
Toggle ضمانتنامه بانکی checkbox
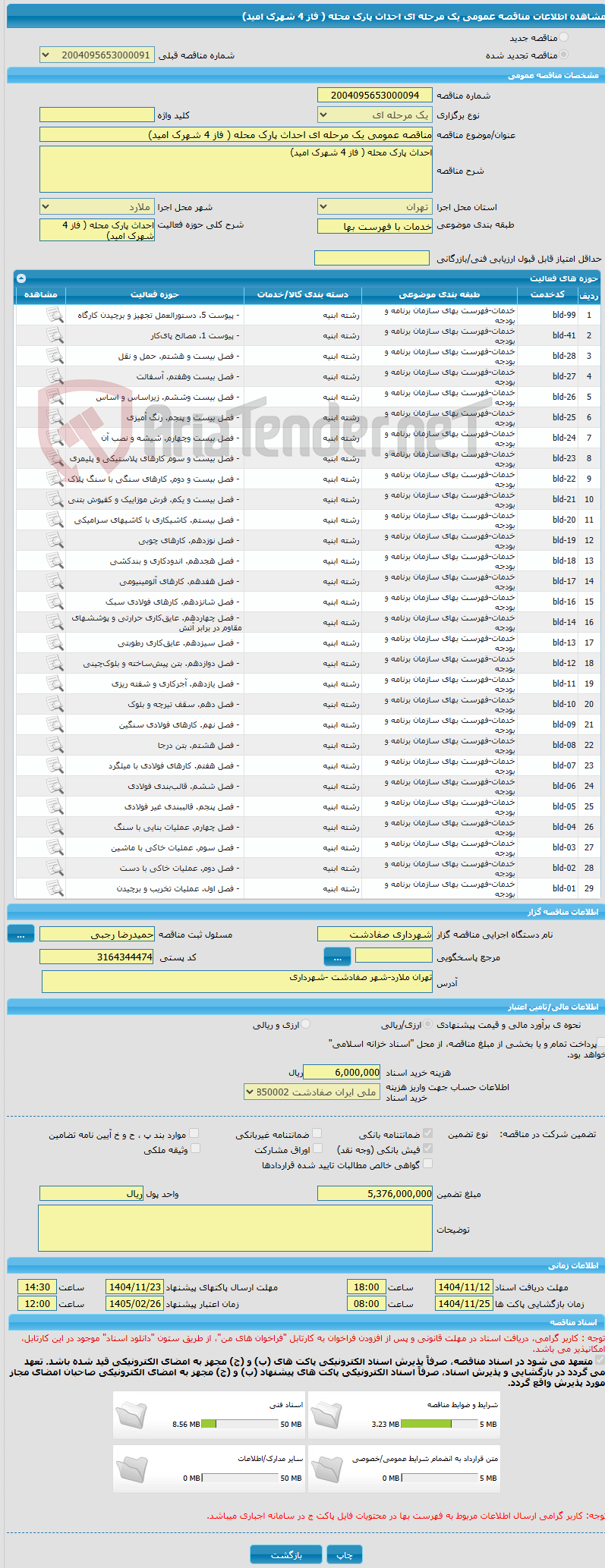427,1133
